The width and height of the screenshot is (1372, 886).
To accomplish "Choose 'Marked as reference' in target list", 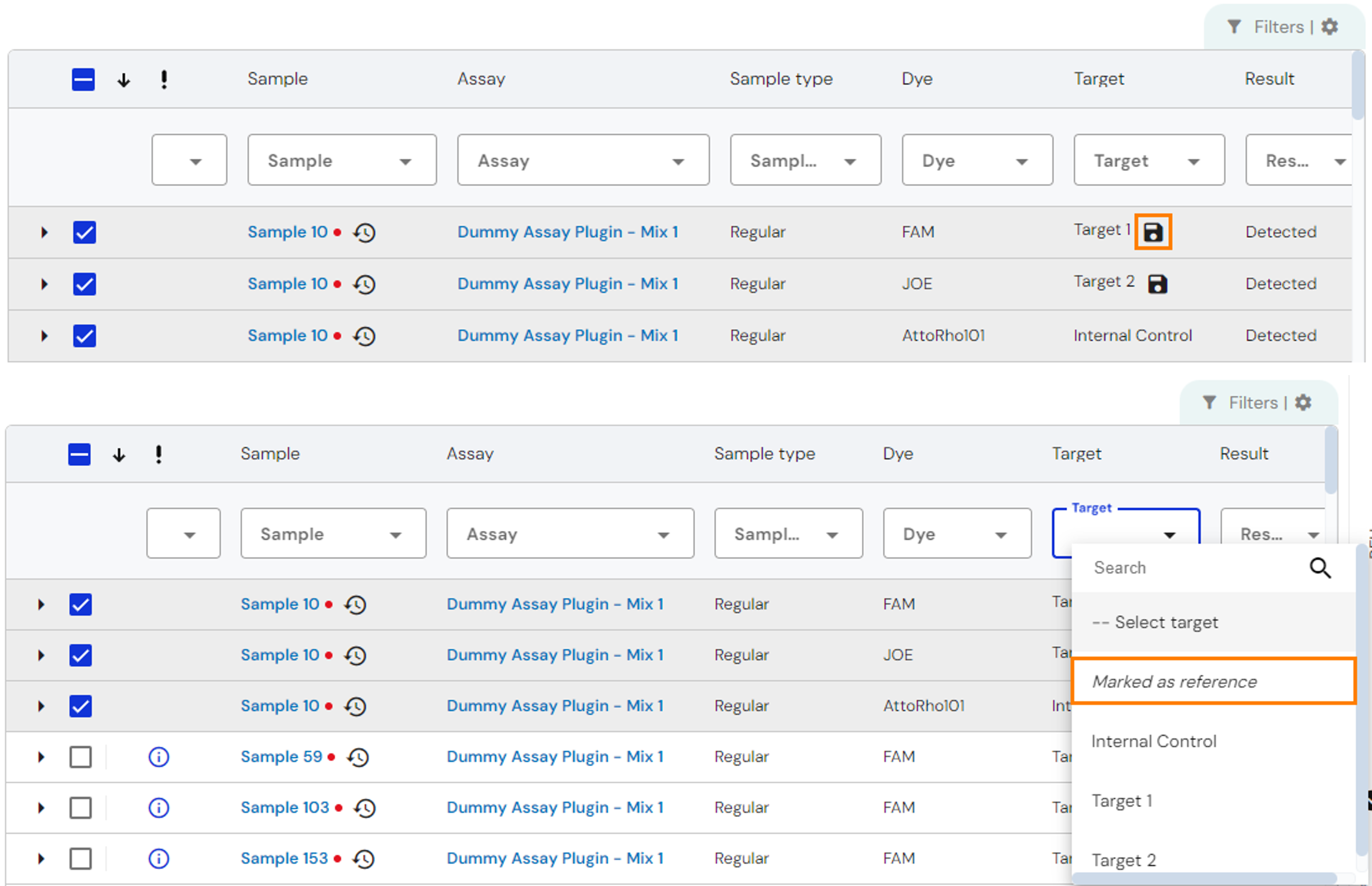I will (1214, 682).
